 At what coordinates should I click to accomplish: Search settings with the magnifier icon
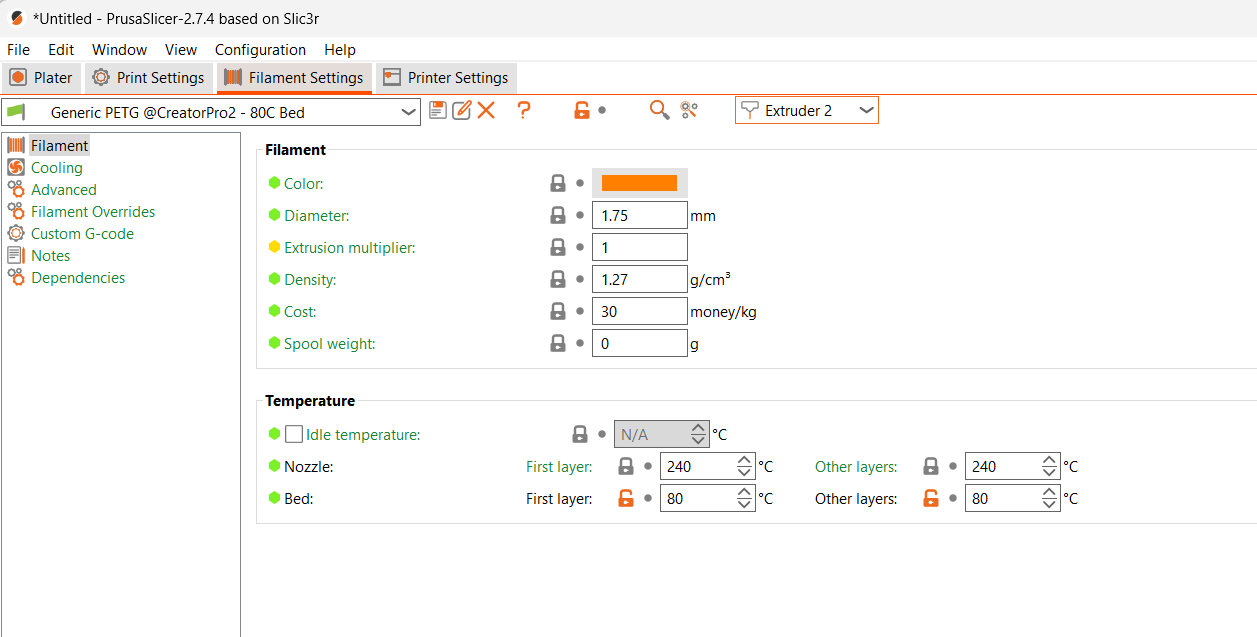point(659,110)
